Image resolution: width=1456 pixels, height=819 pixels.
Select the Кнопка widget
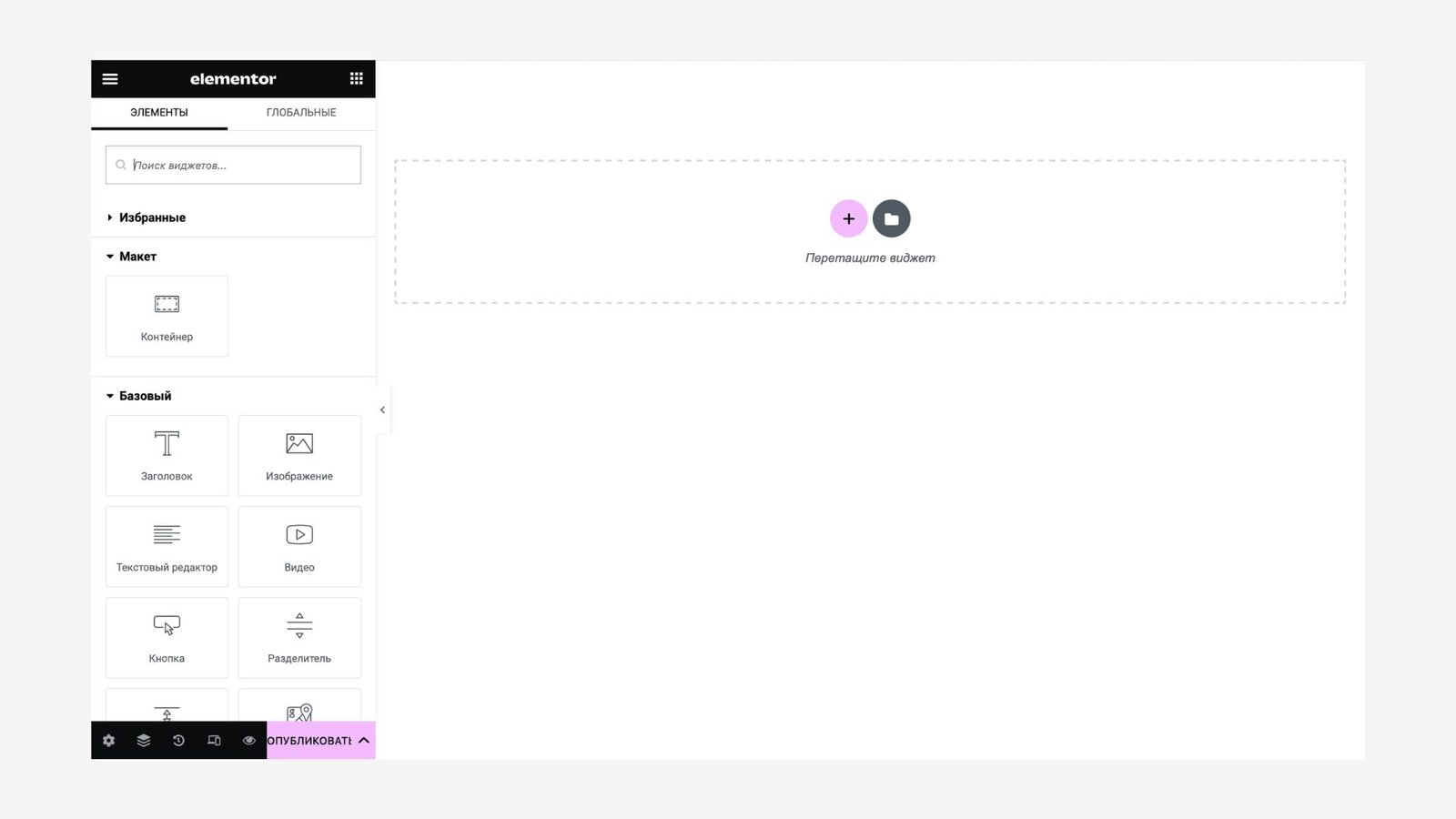point(167,637)
